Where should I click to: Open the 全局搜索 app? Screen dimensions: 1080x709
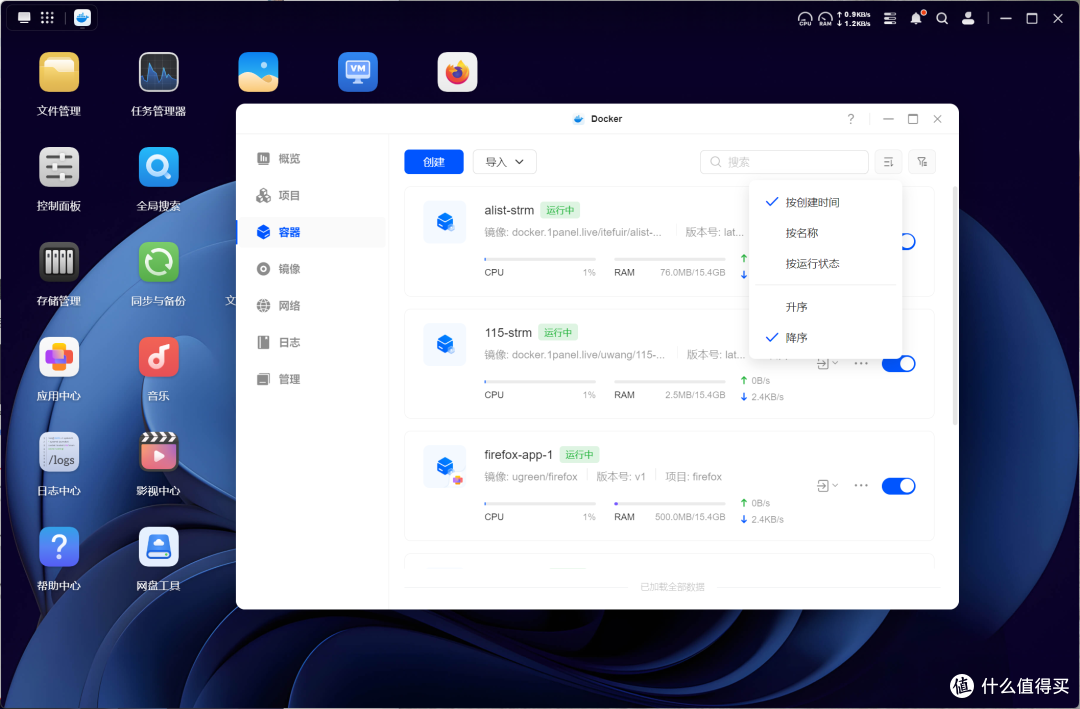coord(158,167)
